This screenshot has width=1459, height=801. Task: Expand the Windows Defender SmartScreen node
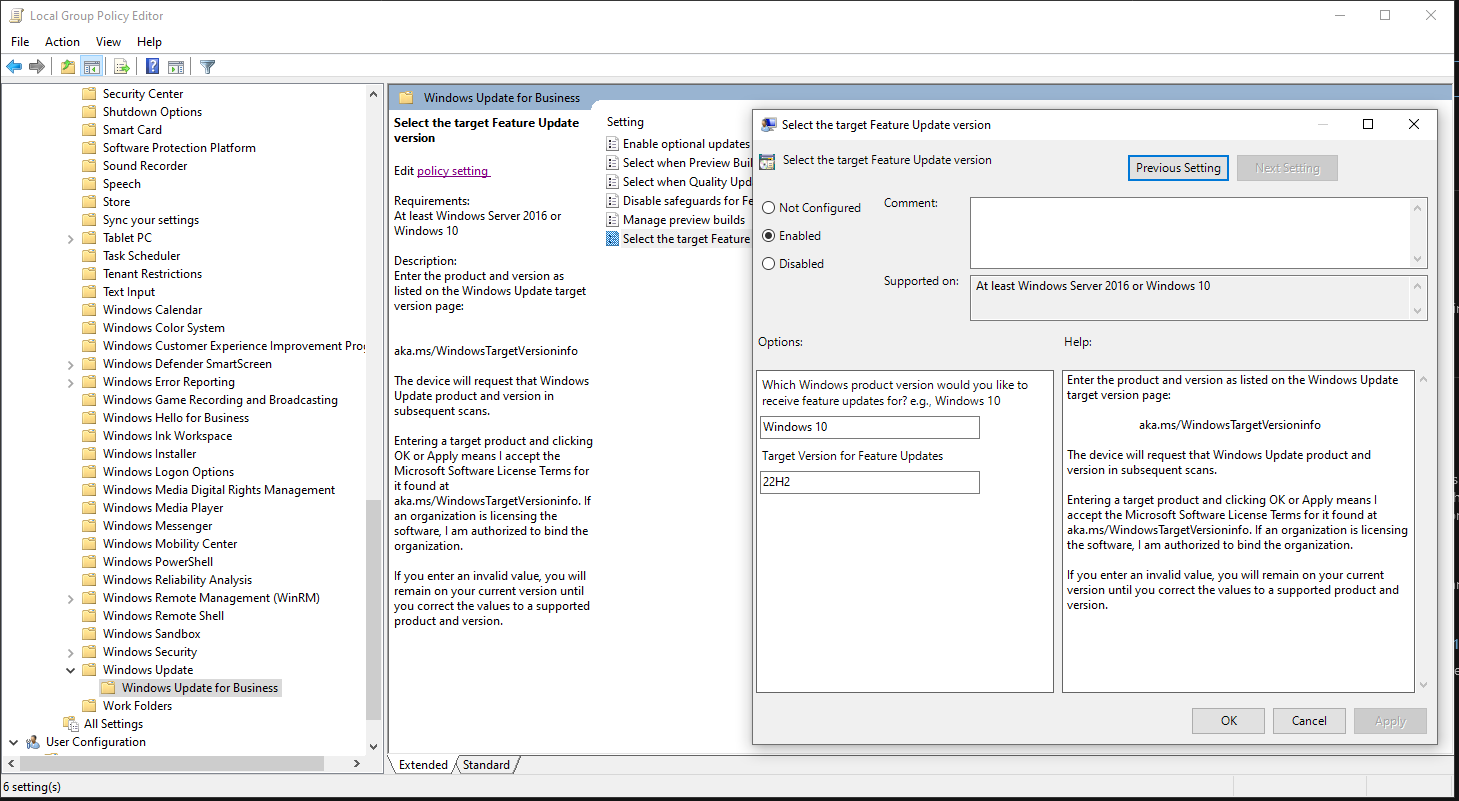(x=70, y=364)
